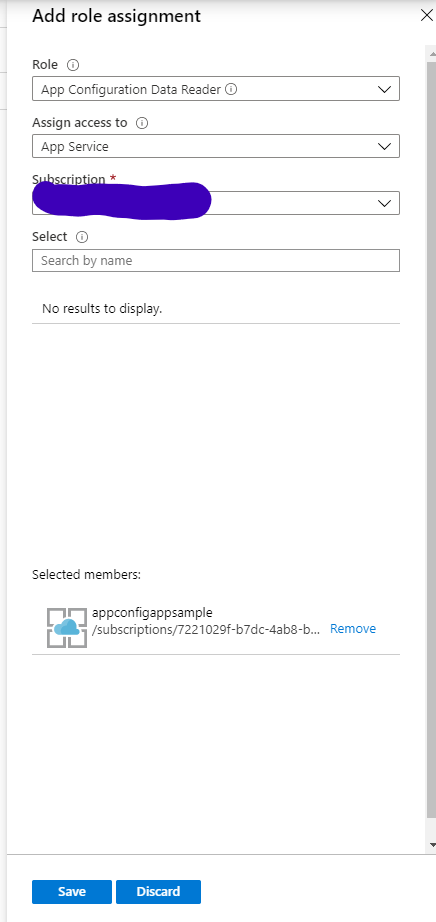Click the appconfigappsample app service icon

click(x=66, y=627)
